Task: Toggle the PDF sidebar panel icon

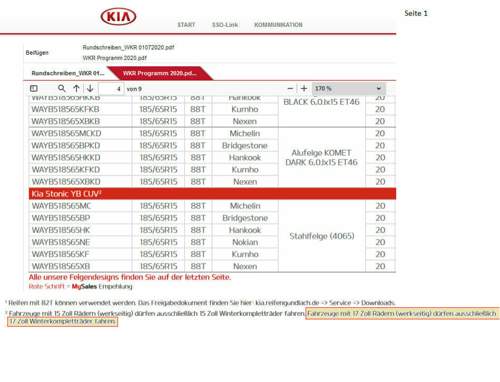Action: pyautogui.click(x=34, y=88)
